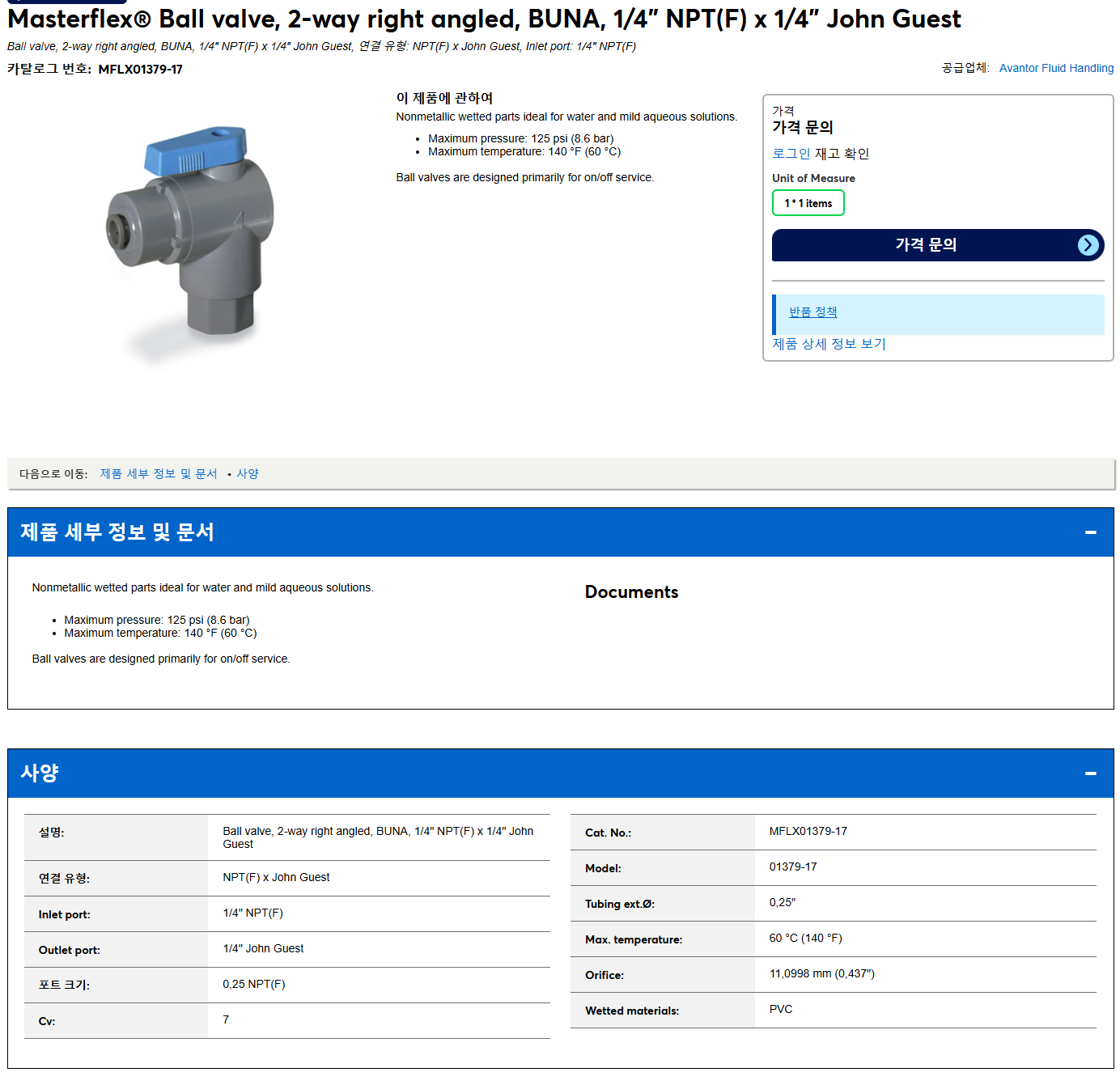Screen dimensions: 1120x1085
Task: Click the Unit of Measure label
Action: pyautogui.click(x=813, y=178)
